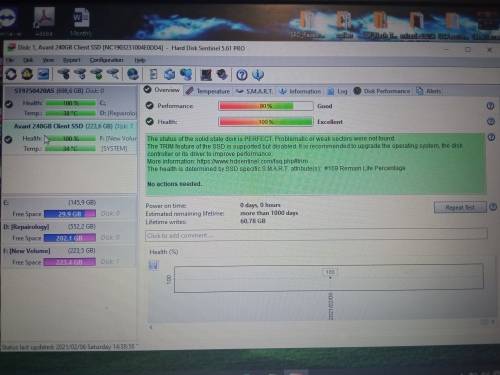The height and width of the screenshot is (375, 500).
Task: Select the F: [New Volume] partition
Action: 69,257
